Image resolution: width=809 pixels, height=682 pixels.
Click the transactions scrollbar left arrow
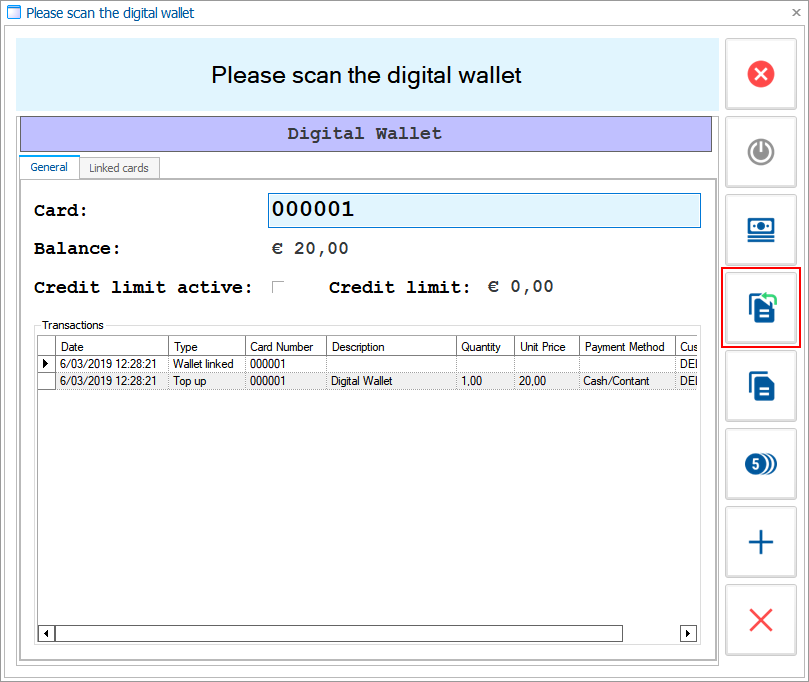point(46,633)
